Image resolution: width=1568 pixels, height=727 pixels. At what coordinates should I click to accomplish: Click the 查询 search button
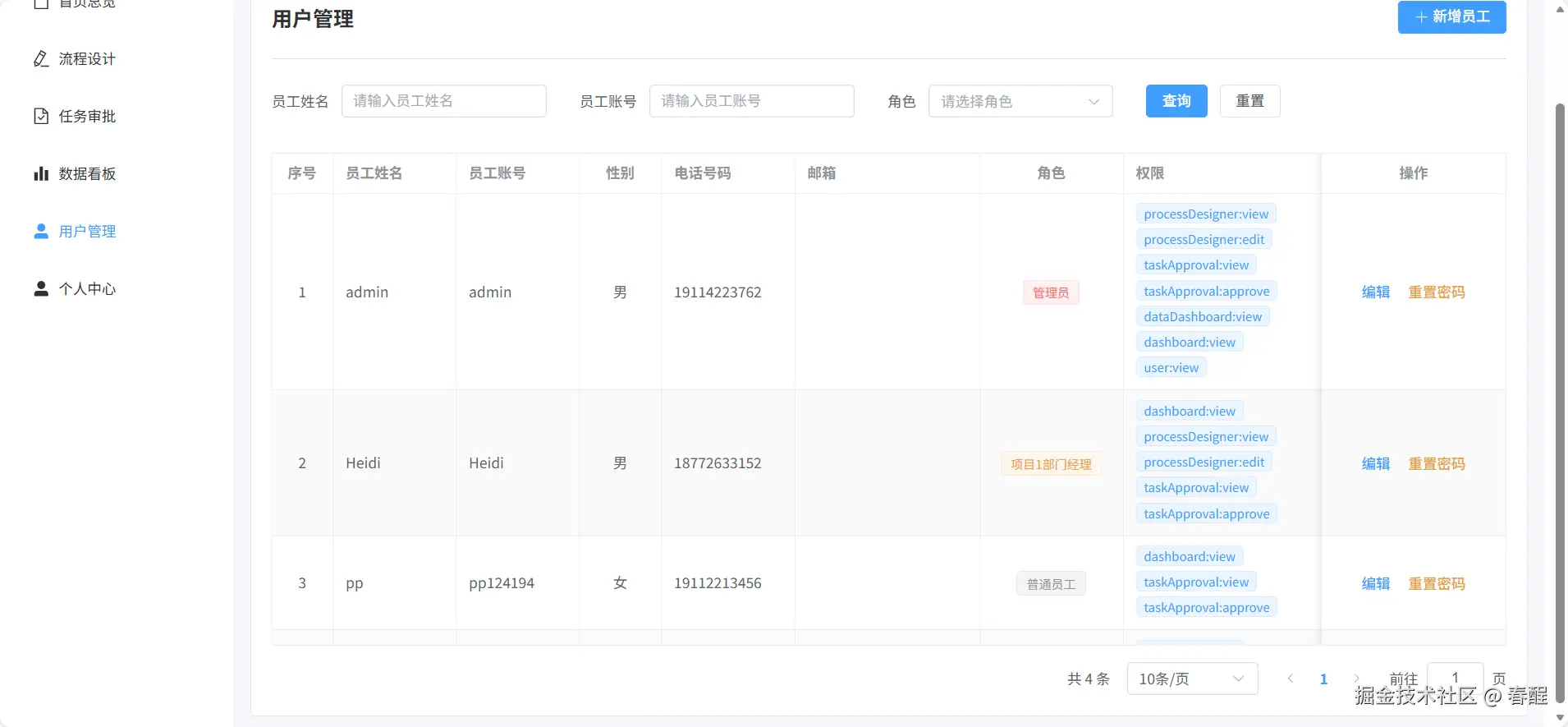coord(1176,101)
